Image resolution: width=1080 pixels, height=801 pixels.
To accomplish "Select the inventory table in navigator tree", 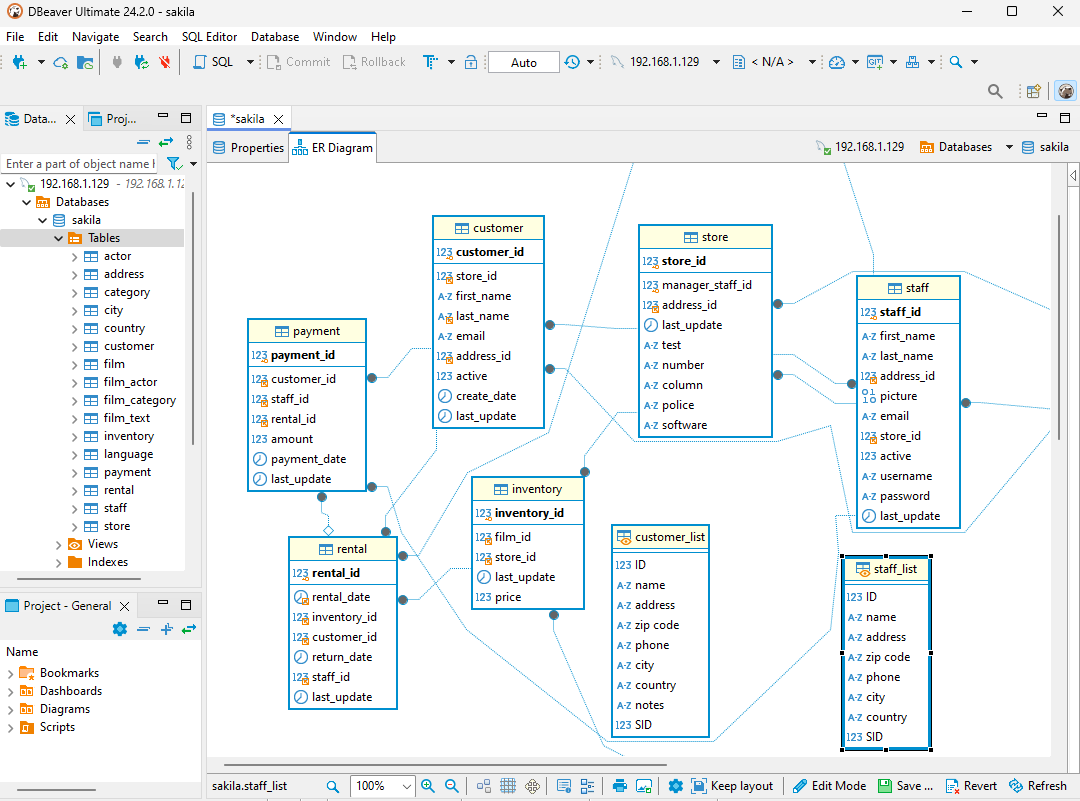I will pyautogui.click(x=128, y=436).
